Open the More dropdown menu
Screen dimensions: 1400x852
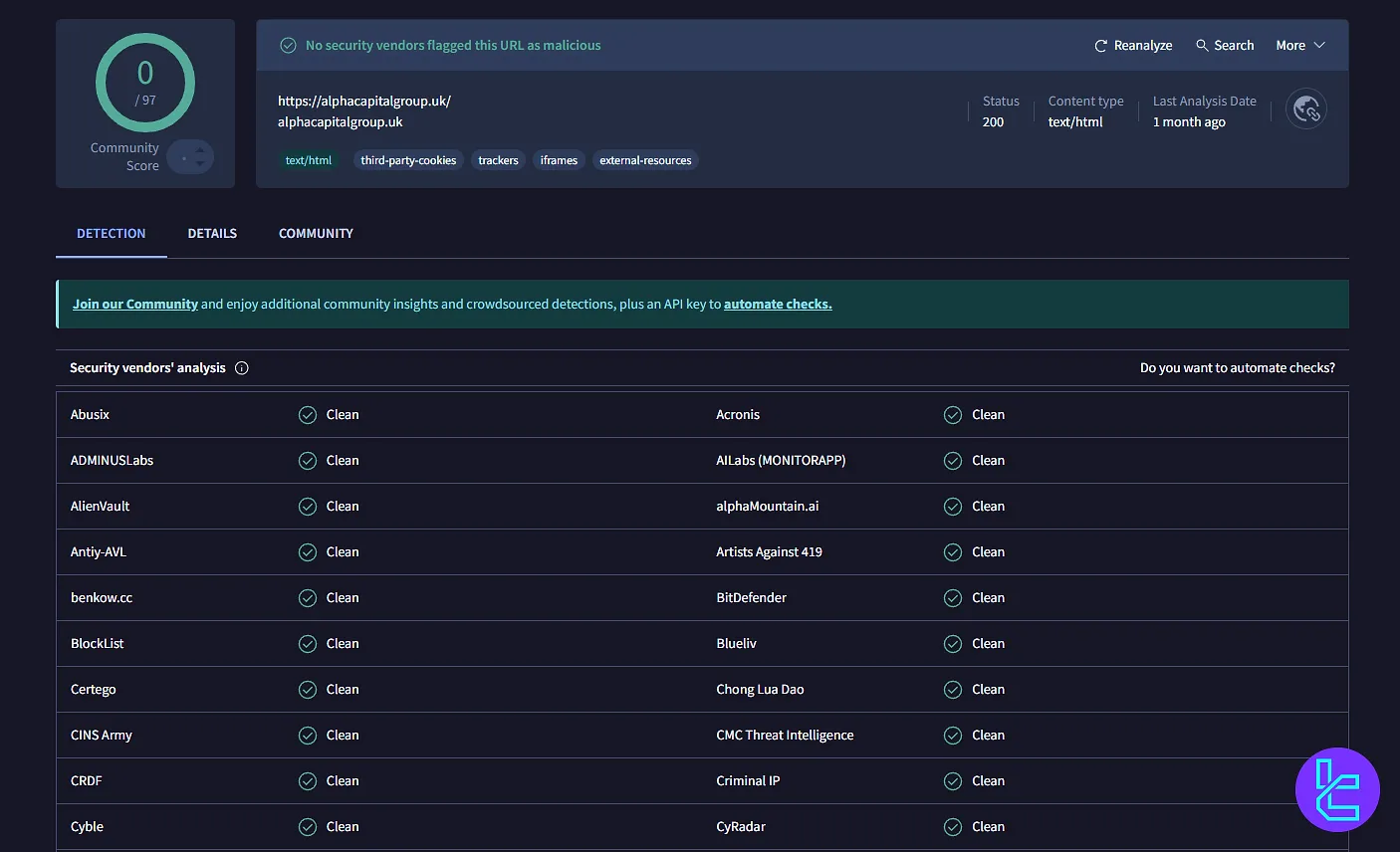click(1298, 45)
